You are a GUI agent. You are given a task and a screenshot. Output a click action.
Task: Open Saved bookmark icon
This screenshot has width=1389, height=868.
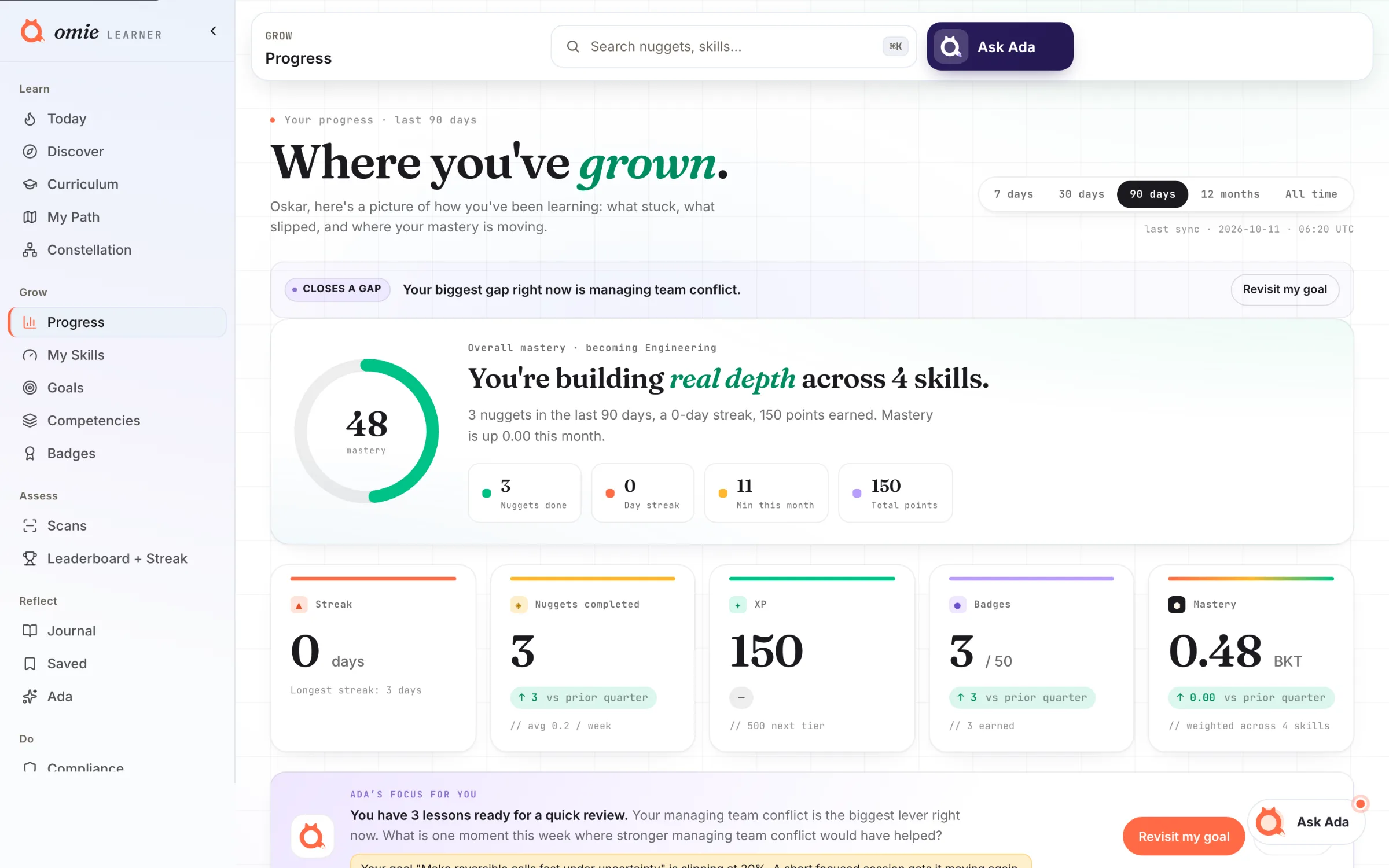coord(30,664)
